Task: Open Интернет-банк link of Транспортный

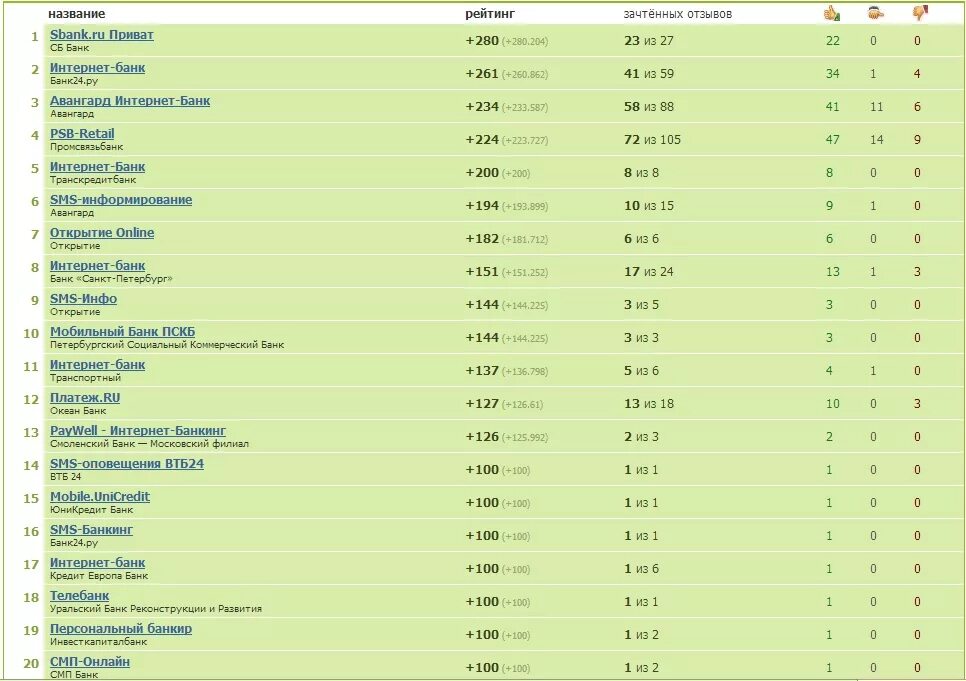Action: click(97, 364)
